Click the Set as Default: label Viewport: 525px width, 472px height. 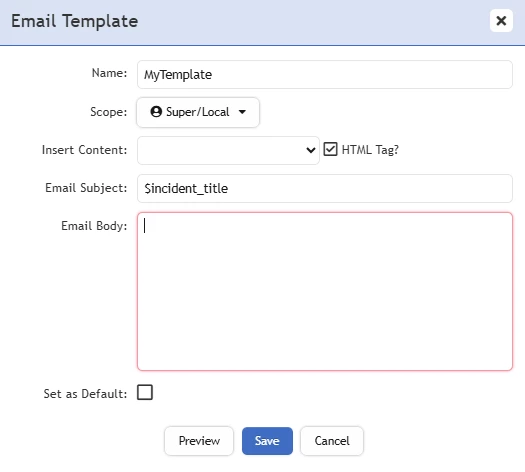point(85,394)
